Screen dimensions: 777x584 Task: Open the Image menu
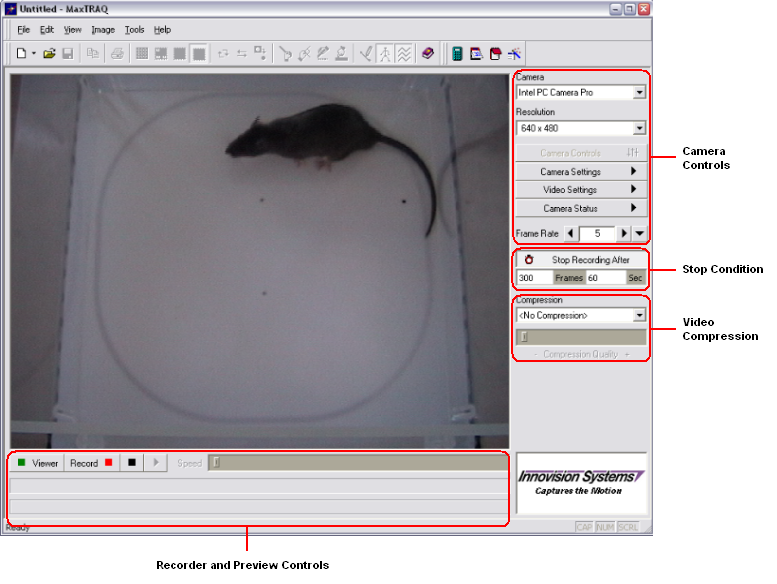(103, 30)
